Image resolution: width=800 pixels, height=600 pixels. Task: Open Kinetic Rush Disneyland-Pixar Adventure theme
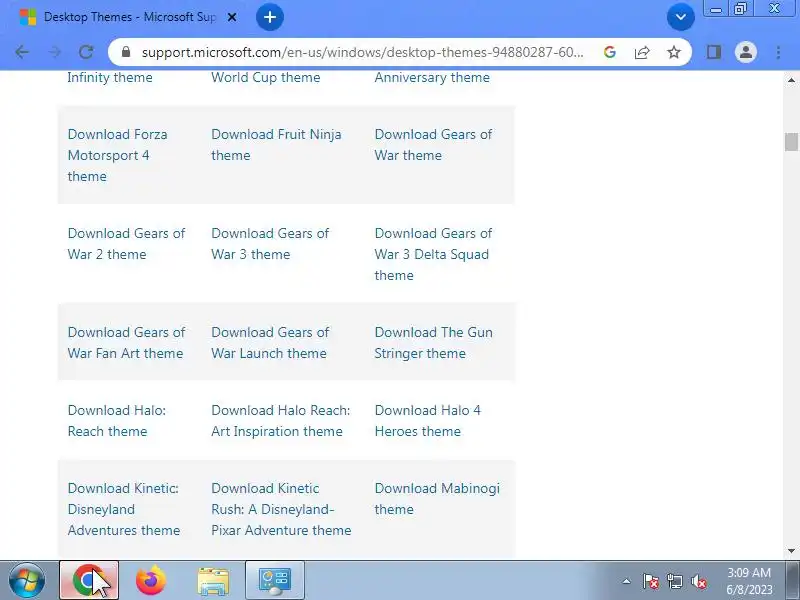point(281,509)
